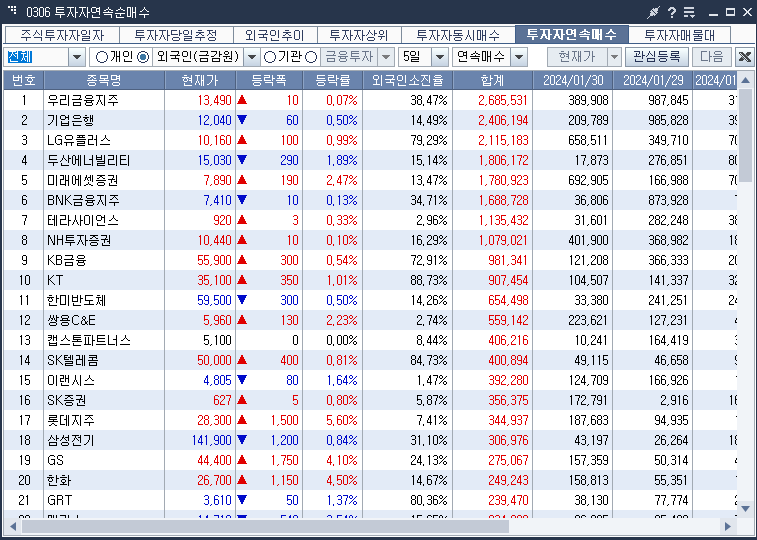
Task: Select the 개인 radio button
Action: tap(101, 57)
